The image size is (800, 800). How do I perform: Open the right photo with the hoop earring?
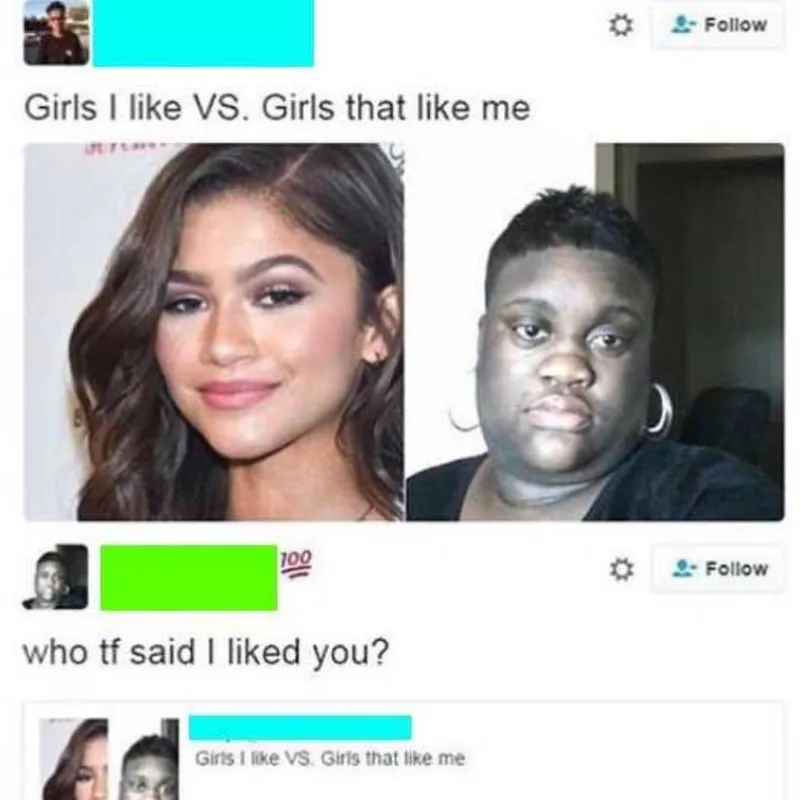pyautogui.click(x=595, y=332)
